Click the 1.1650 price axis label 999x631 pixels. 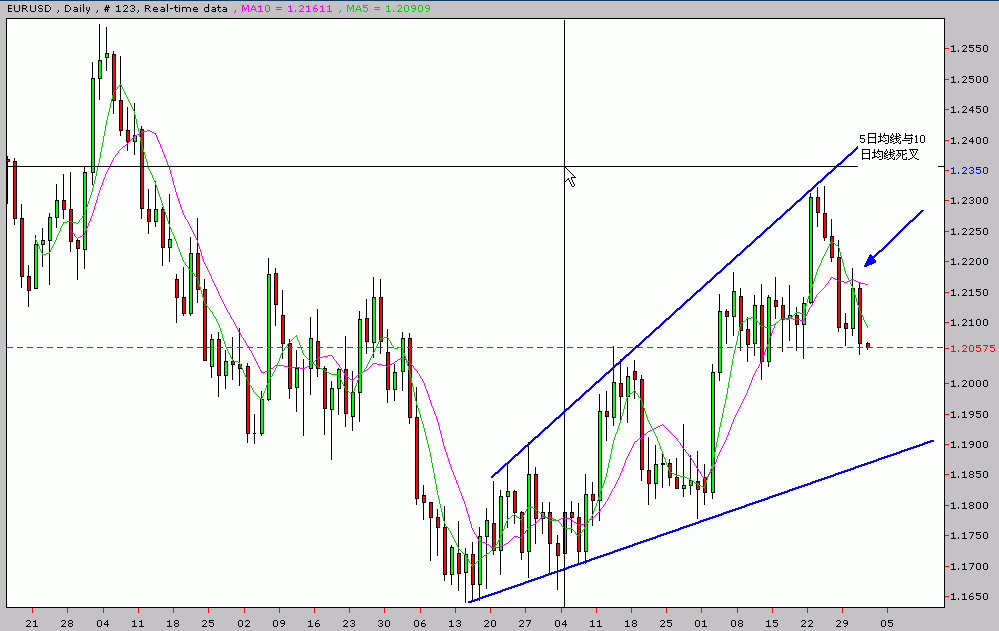(x=969, y=597)
